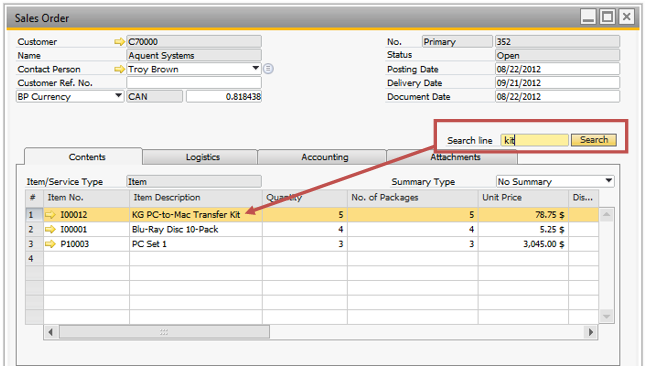Click the Customer Ref. No. field
This screenshot has width=646, height=368.
pos(194,83)
